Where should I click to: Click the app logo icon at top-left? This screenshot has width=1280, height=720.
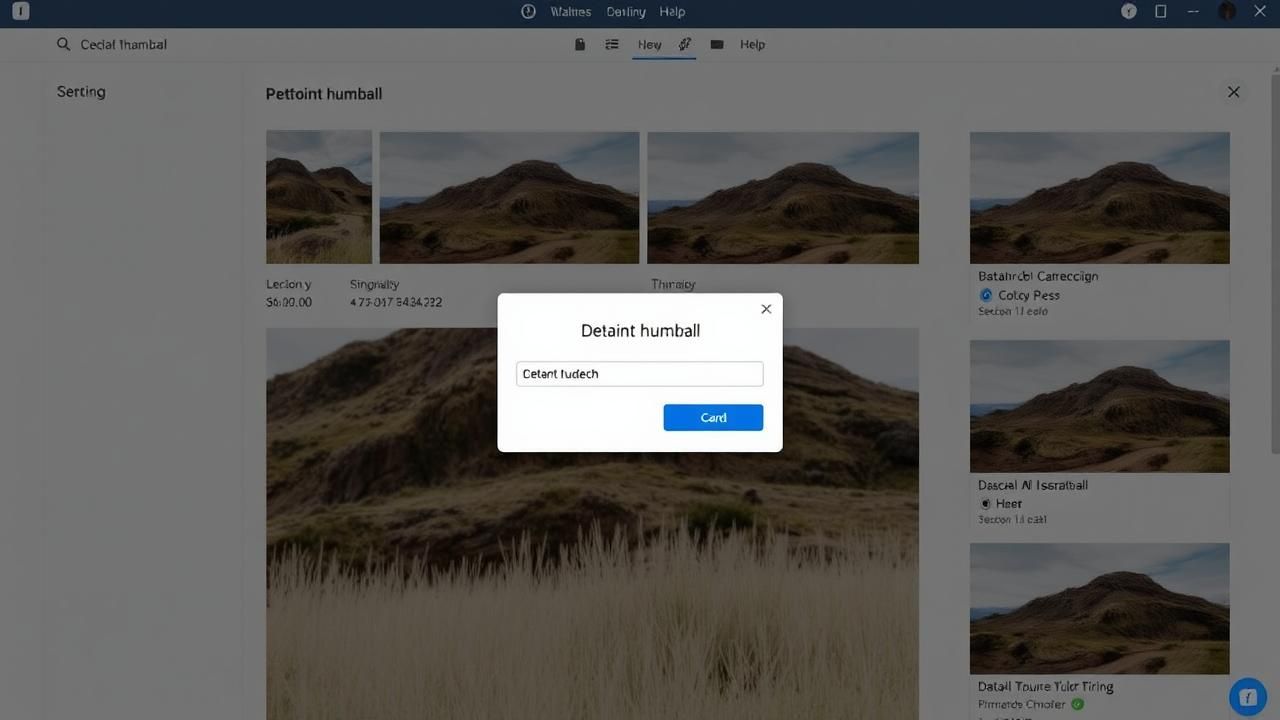(20, 12)
